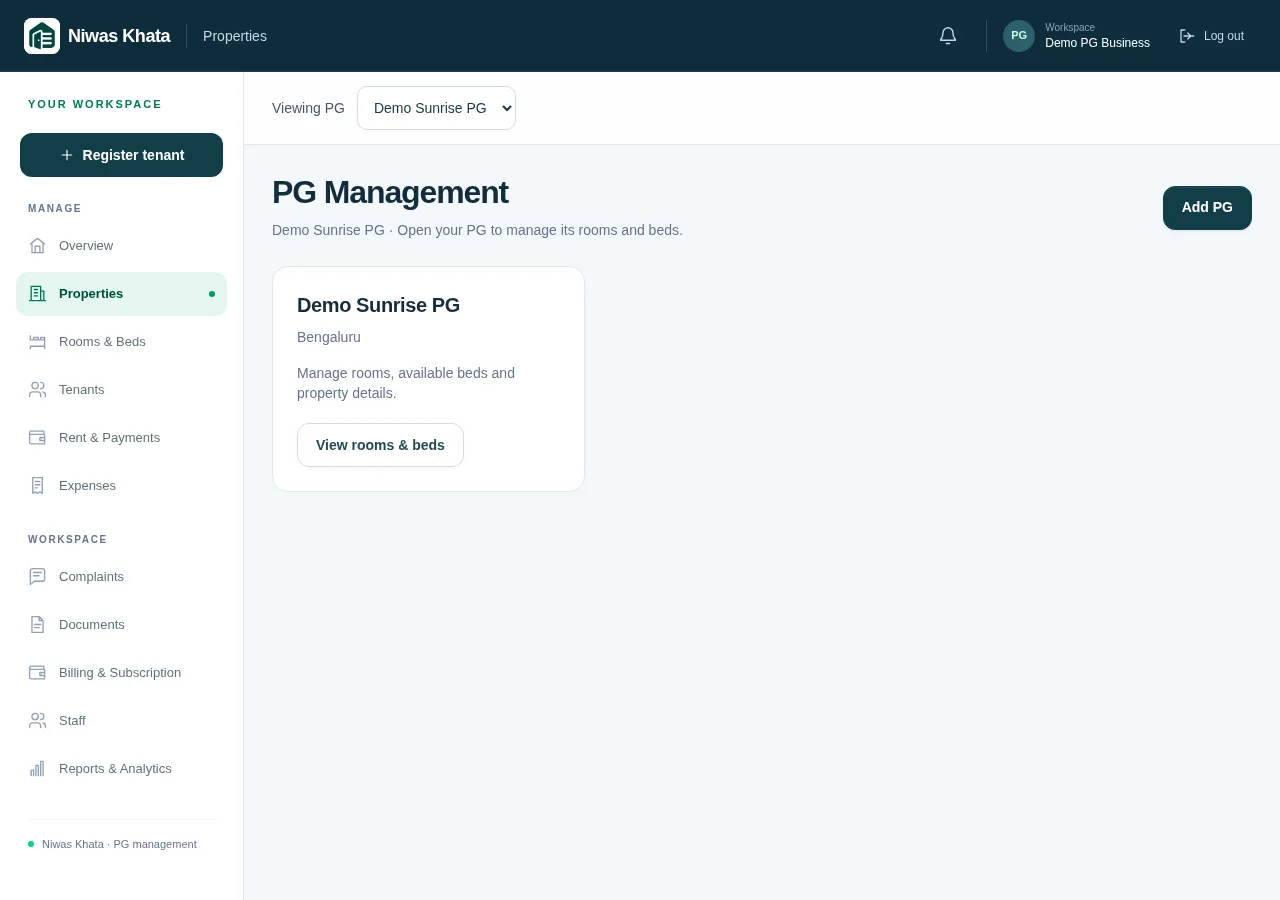Screen dimensions: 1280x900
Task: Click the Demo PG Business workspace name
Action: pyautogui.click(x=1097, y=43)
